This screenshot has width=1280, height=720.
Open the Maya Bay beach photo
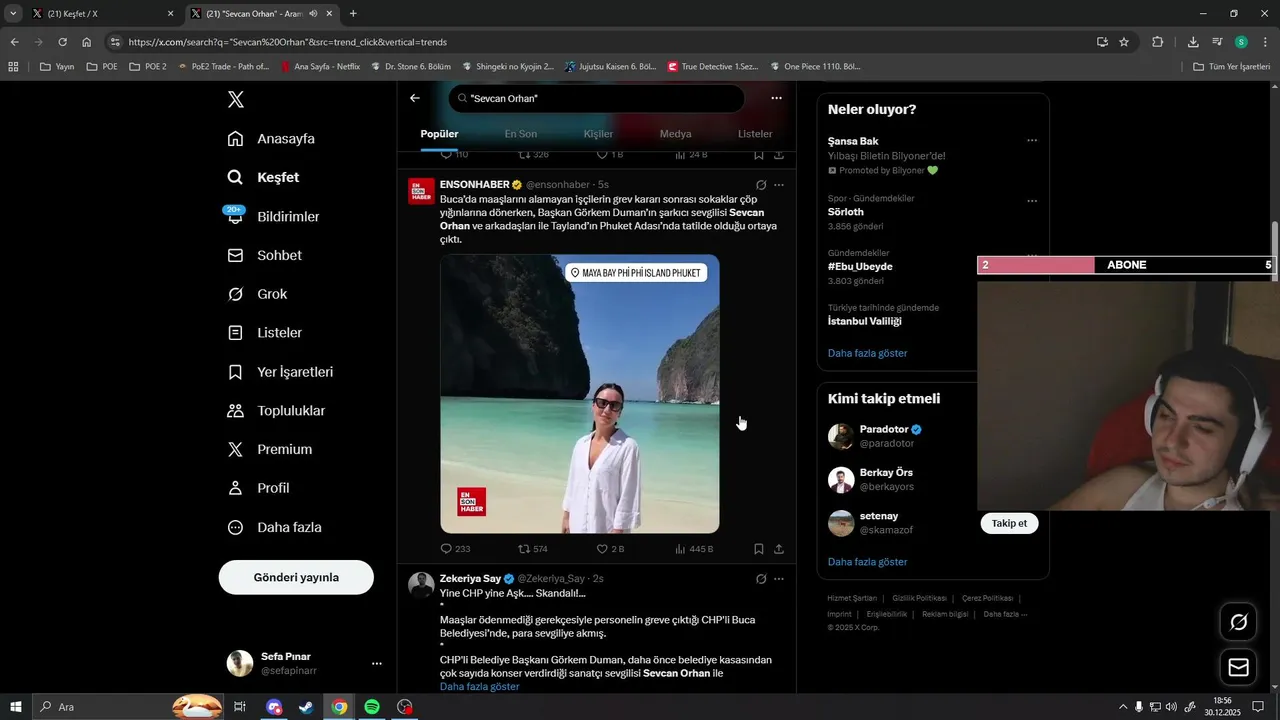(580, 394)
